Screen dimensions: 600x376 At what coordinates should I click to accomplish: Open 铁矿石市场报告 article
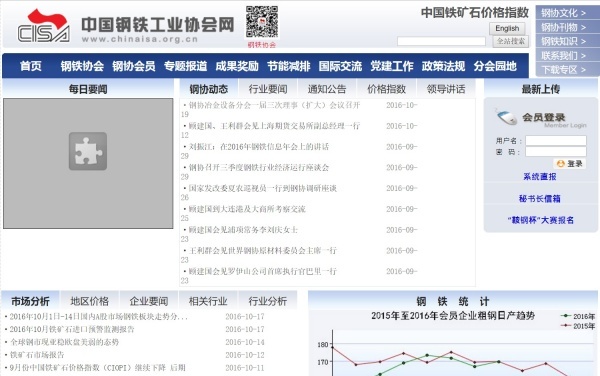tap(37, 355)
